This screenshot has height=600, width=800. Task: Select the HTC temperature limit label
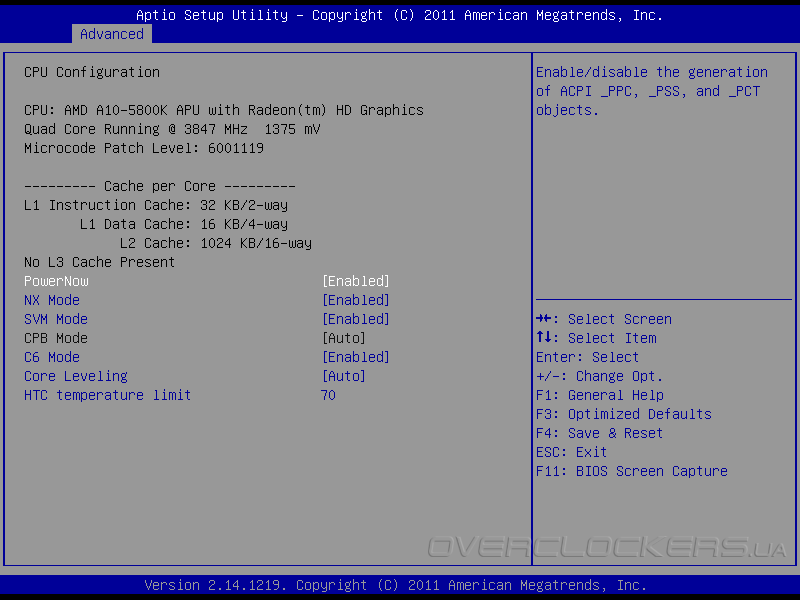click(x=108, y=395)
